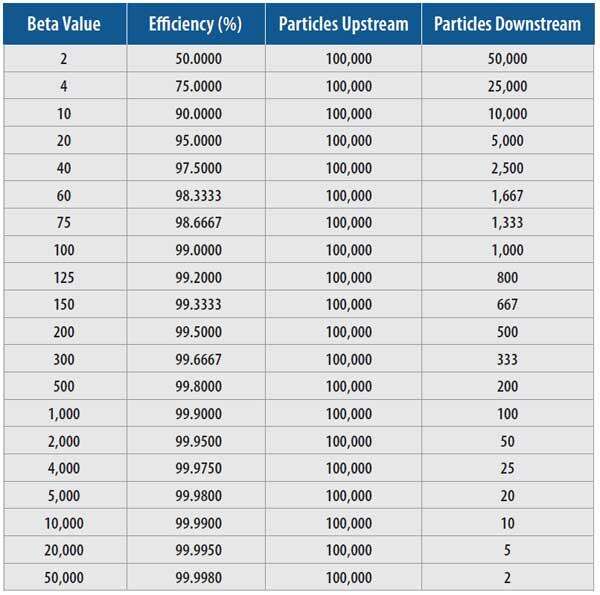Click the 333 downstream particles cell
Image resolution: width=600 pixels, height=595 pixels.
coord(507,359)
